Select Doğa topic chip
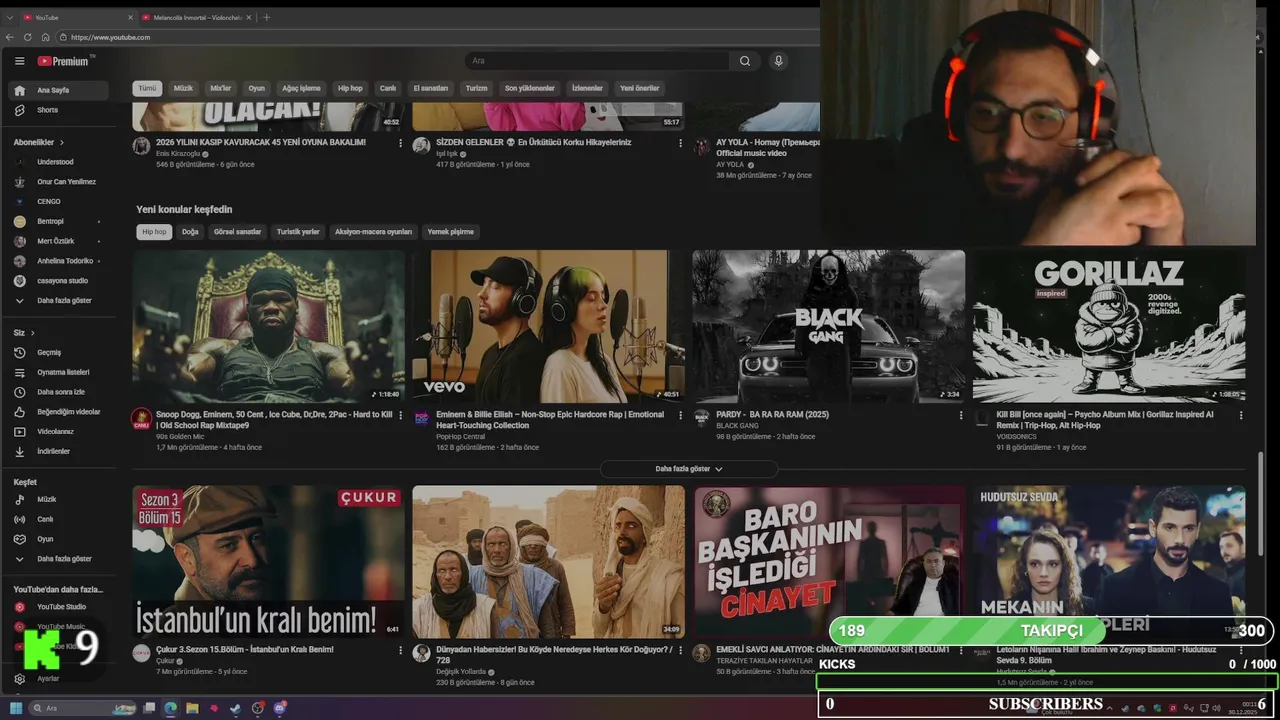Viewport: 1280px width, 720px height. 190,232
